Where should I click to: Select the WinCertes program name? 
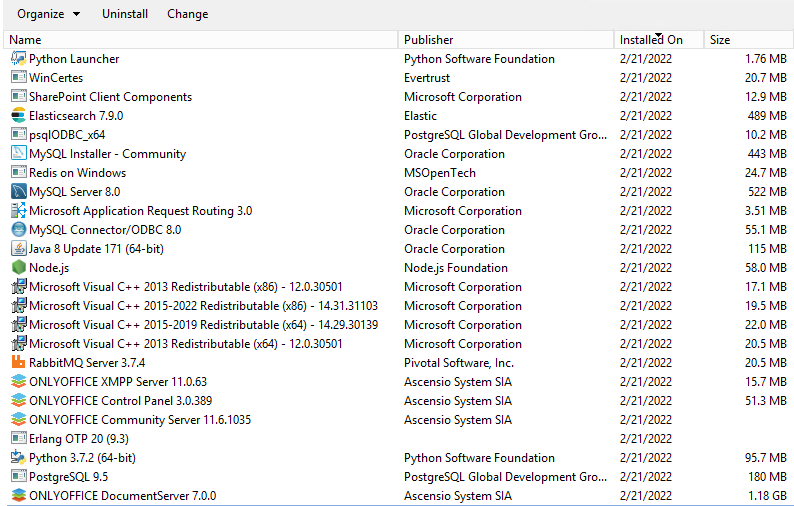56,77
